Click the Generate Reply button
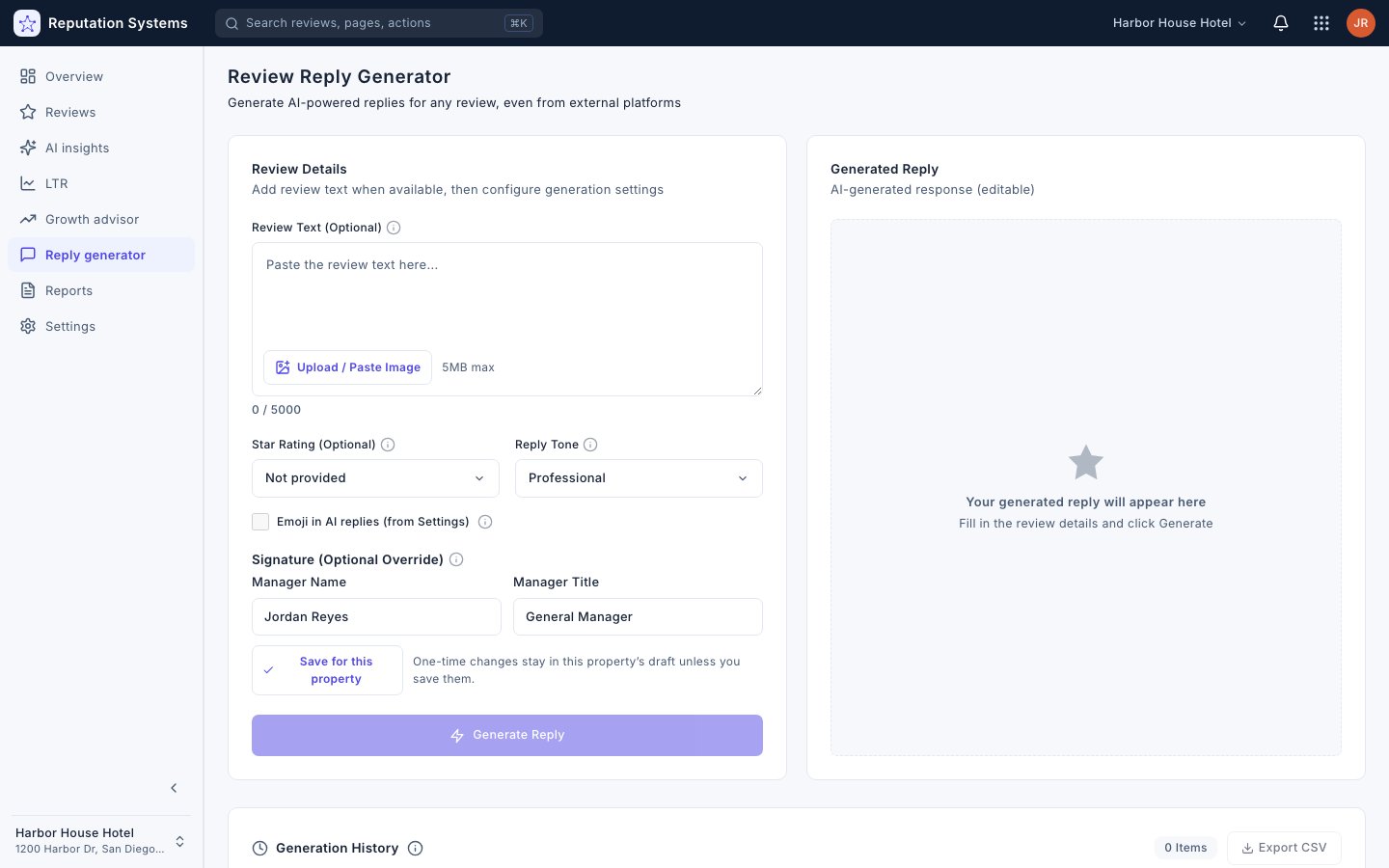Screen dimensions: 1389x868 [x=507, y=735]
